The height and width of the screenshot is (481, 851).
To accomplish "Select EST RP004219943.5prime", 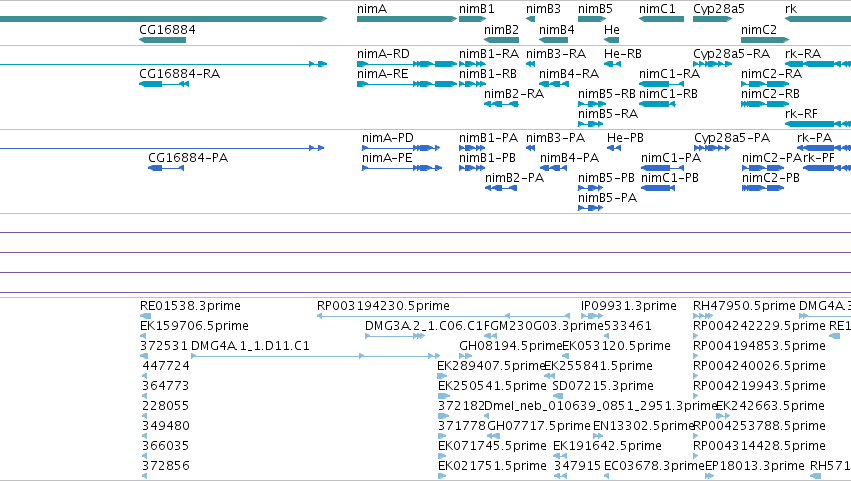I will click(759, 386).
